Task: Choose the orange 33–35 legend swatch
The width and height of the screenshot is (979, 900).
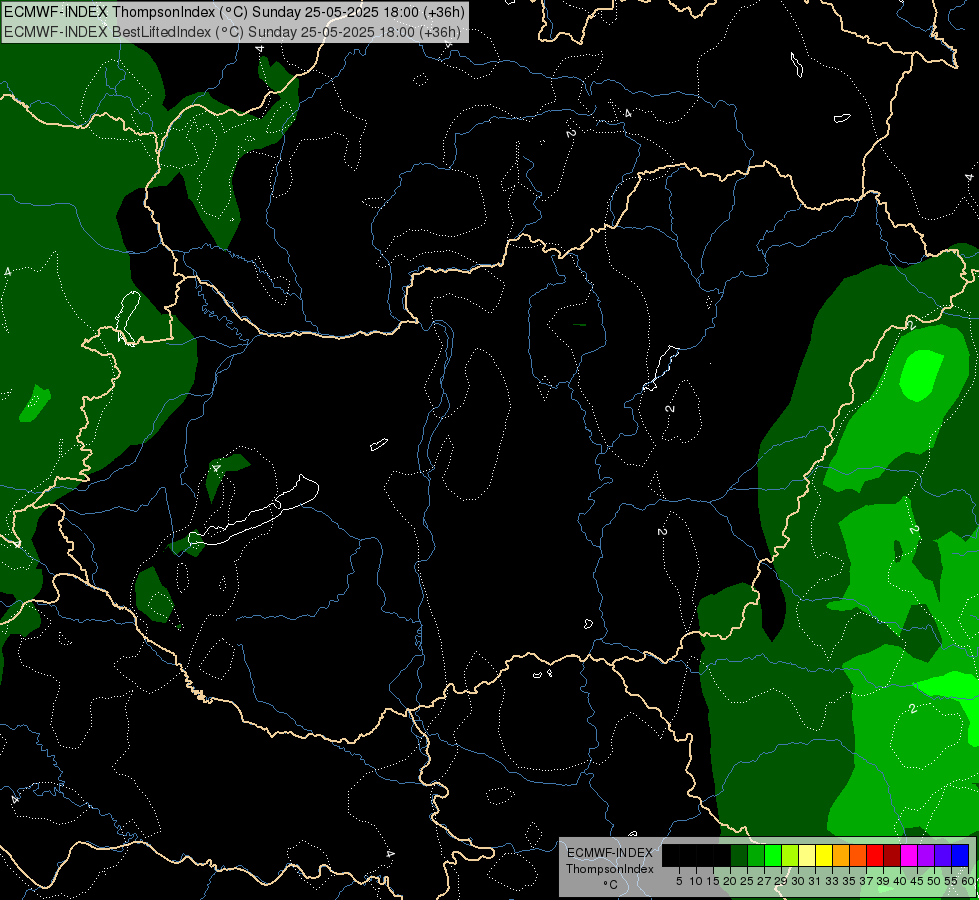Action: (841, 856)
